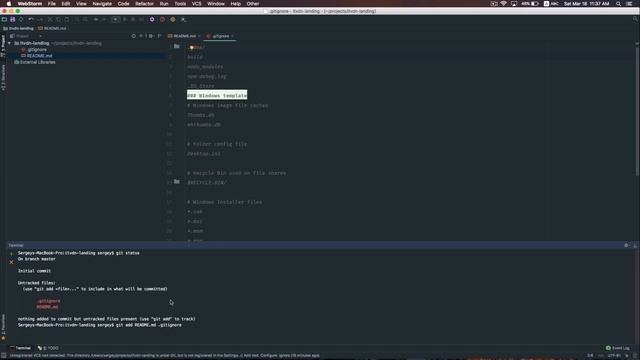Click Scroll from Source icon in Project panel
Image resolution: width=640 pixels, height=360 pixels.
pos(133,36)
